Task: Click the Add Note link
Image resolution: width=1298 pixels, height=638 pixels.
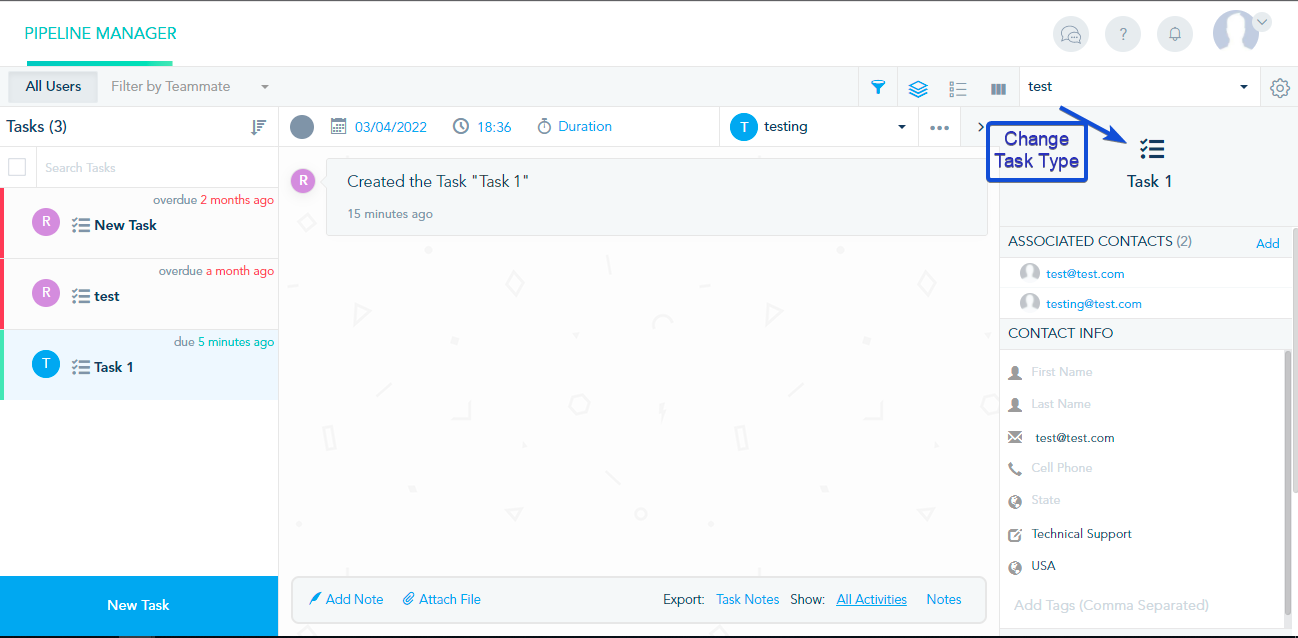Action: click(x=346, y=599)
